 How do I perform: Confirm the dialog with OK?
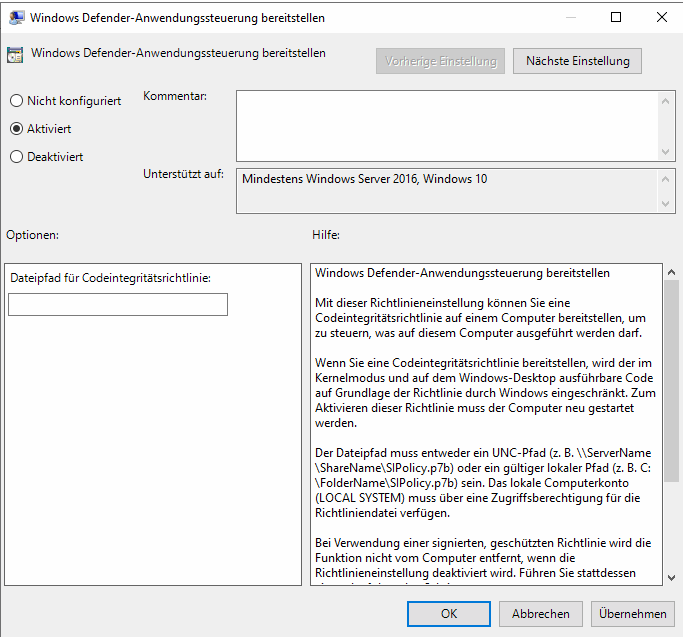coord(449,614)
